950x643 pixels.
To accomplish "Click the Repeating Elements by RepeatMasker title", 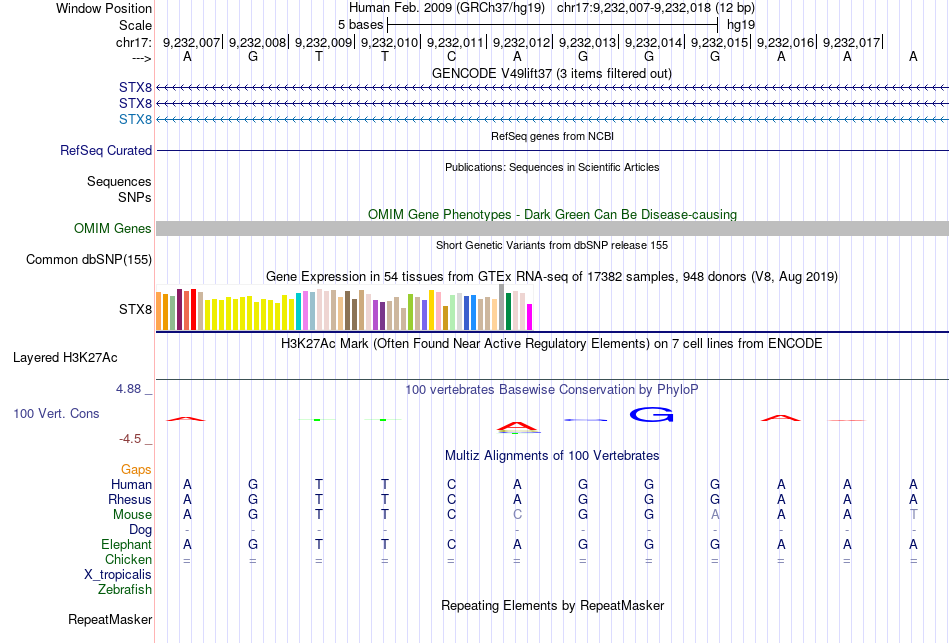I will pyautogui.click(x=553, y=606).
